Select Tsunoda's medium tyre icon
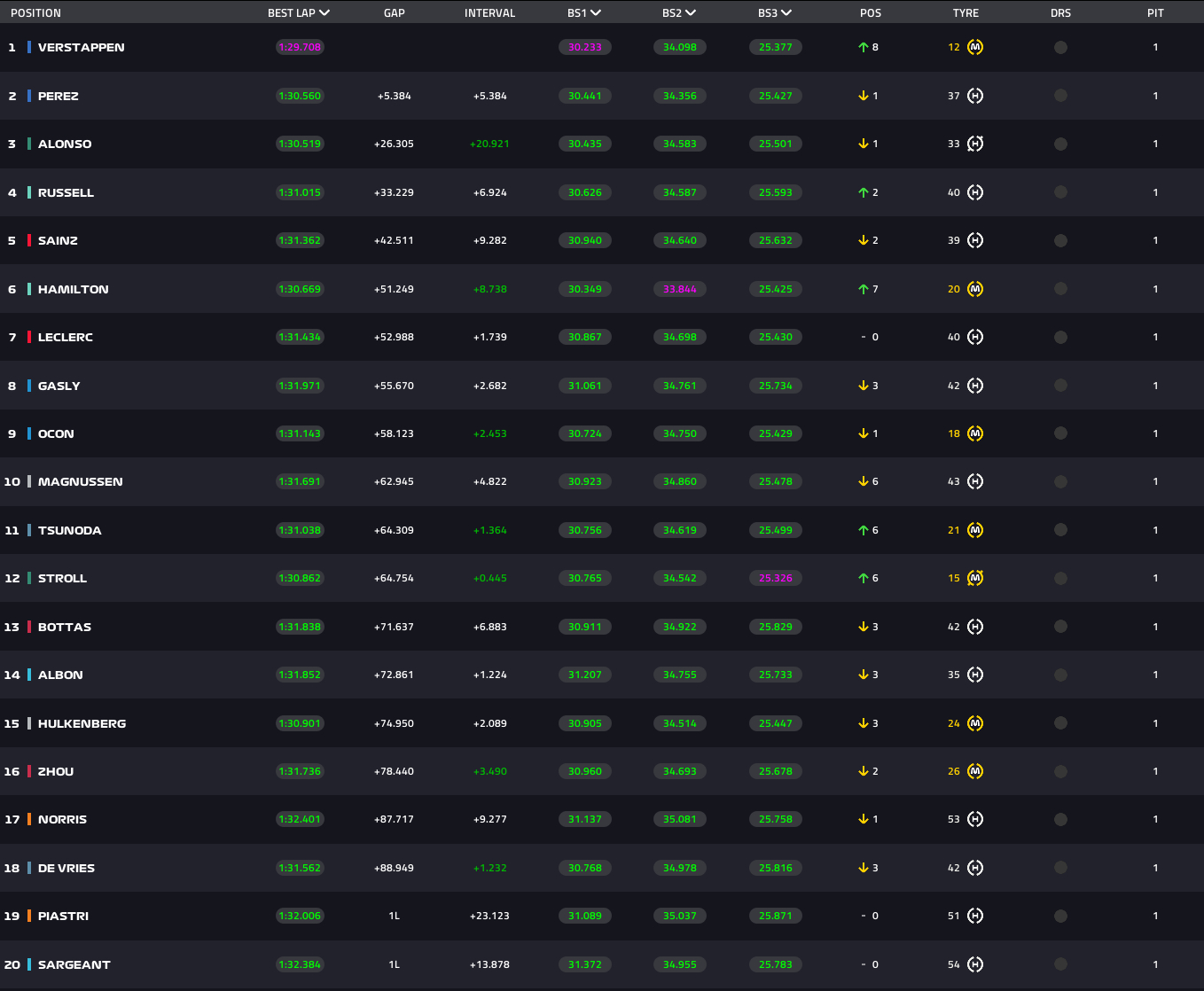 [975, 530]
